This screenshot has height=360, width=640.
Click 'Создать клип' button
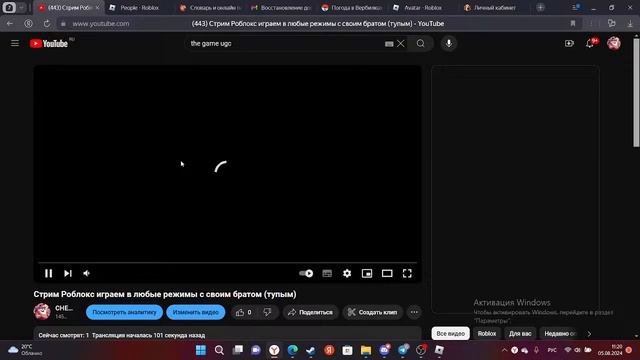373,312
